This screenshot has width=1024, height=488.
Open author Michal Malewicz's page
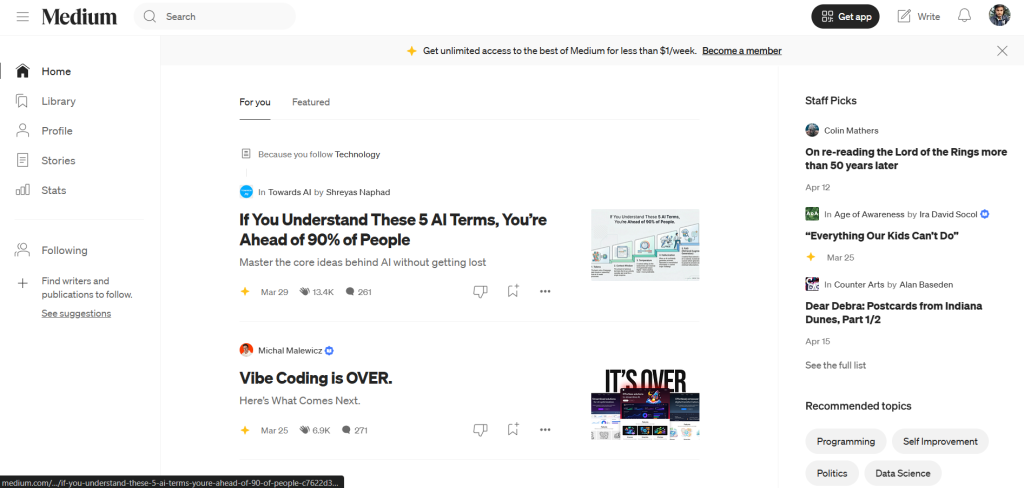click(290, 351)
